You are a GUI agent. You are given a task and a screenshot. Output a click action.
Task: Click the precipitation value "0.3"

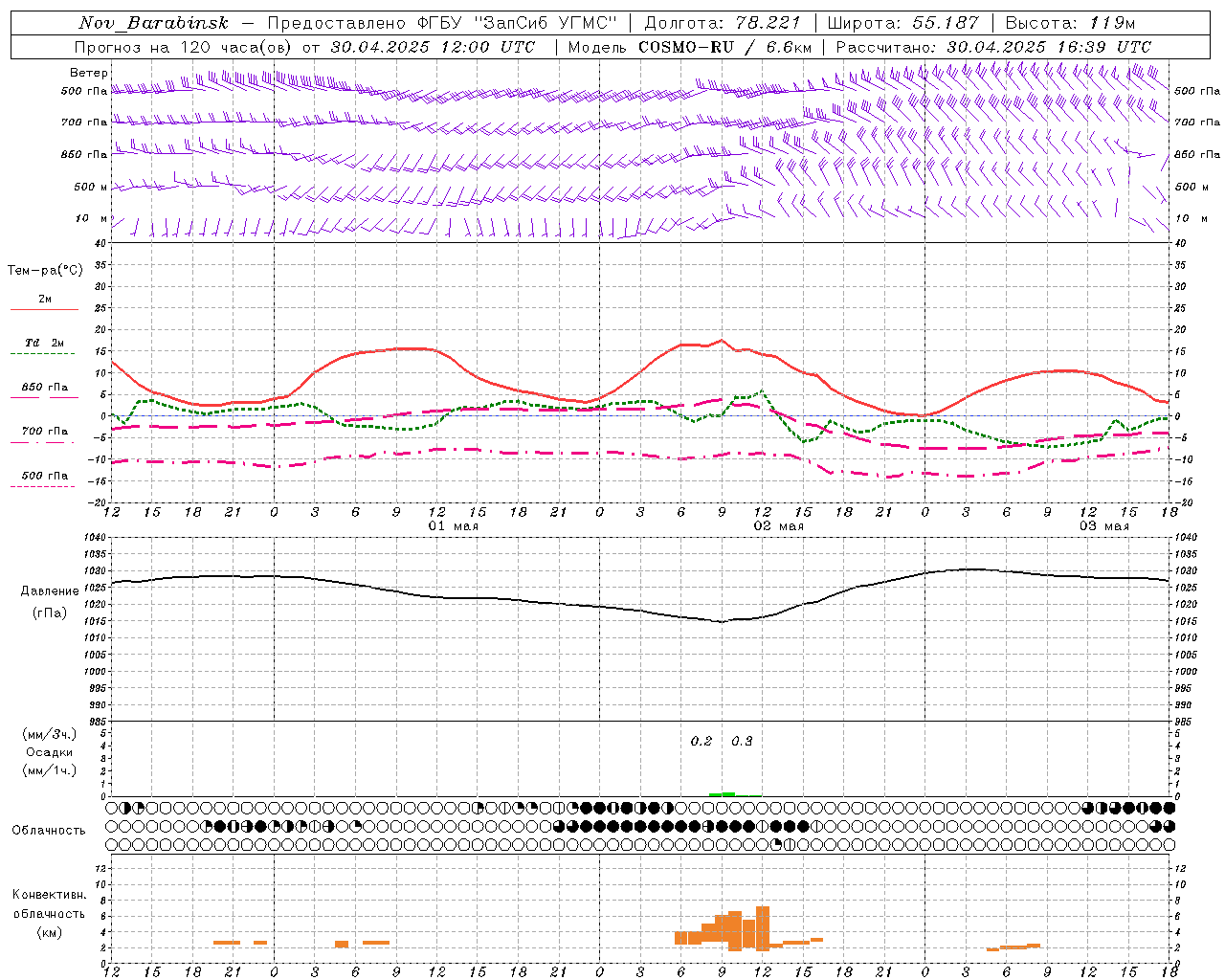coord(742,741)
